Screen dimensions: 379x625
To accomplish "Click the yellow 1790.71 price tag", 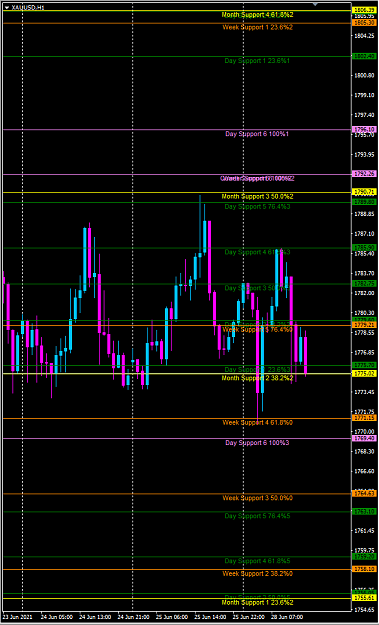I will [365, 192].
